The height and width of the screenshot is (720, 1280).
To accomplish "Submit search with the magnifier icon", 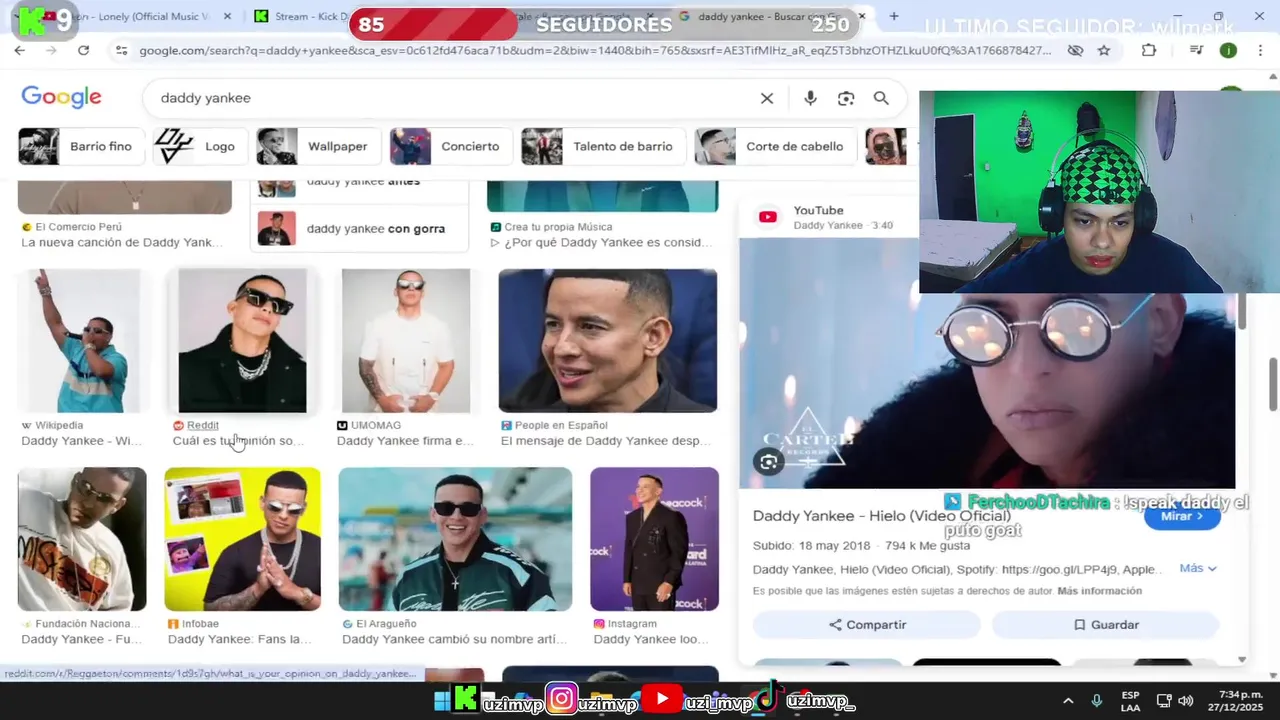I will coord(881,98).
